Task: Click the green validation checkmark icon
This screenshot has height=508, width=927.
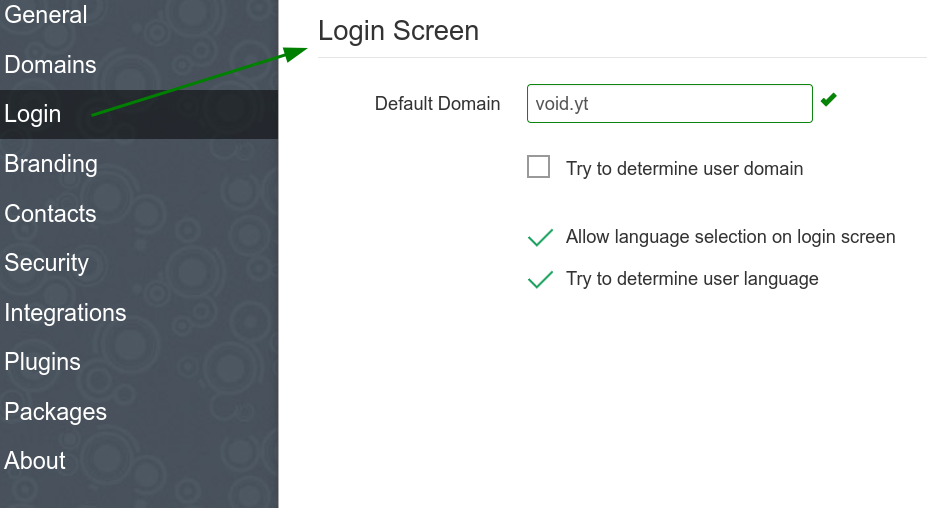Action: pyautogui.click(x=829, y=99)
